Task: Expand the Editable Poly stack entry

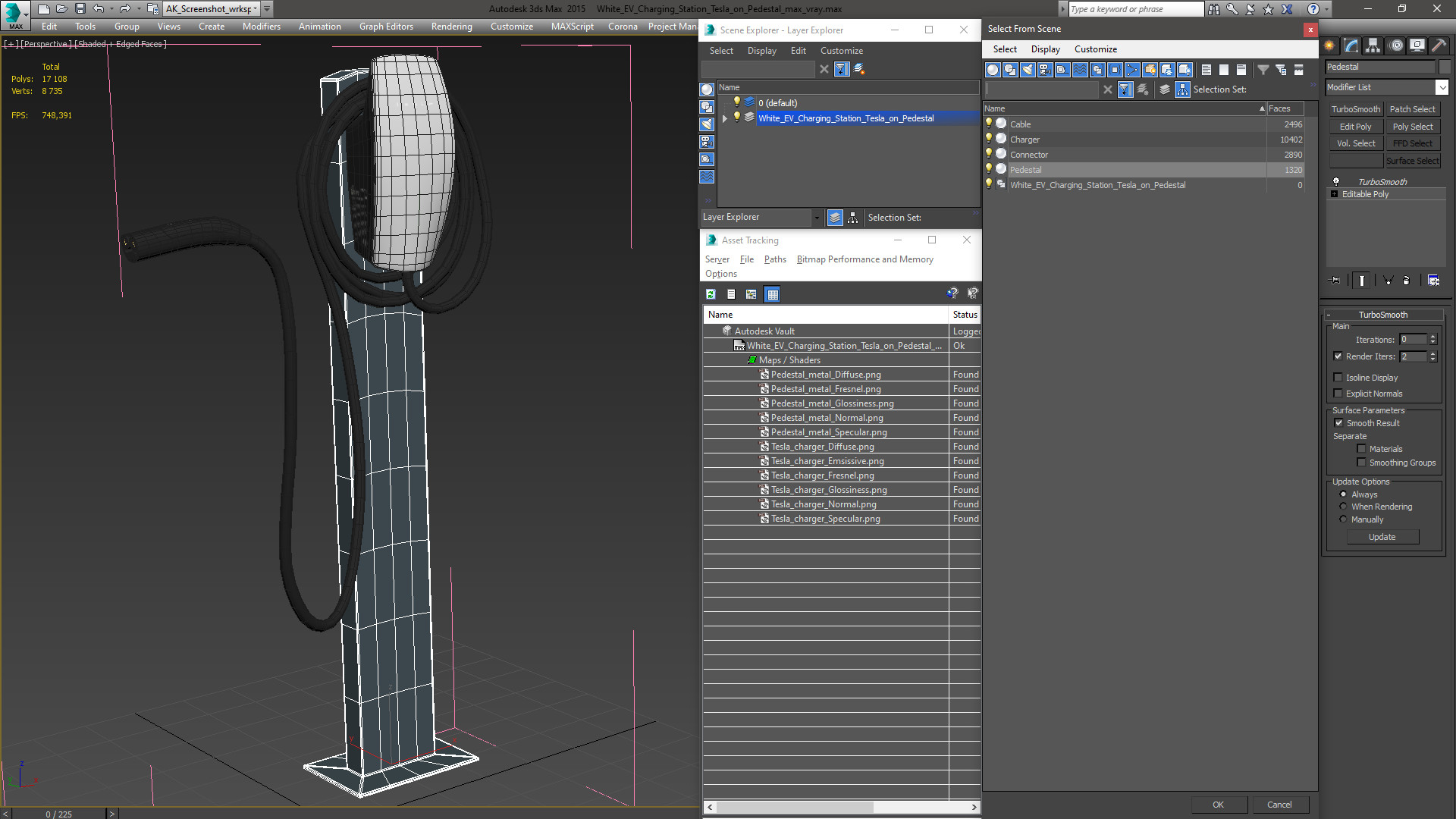Action: pos(1335,194)
